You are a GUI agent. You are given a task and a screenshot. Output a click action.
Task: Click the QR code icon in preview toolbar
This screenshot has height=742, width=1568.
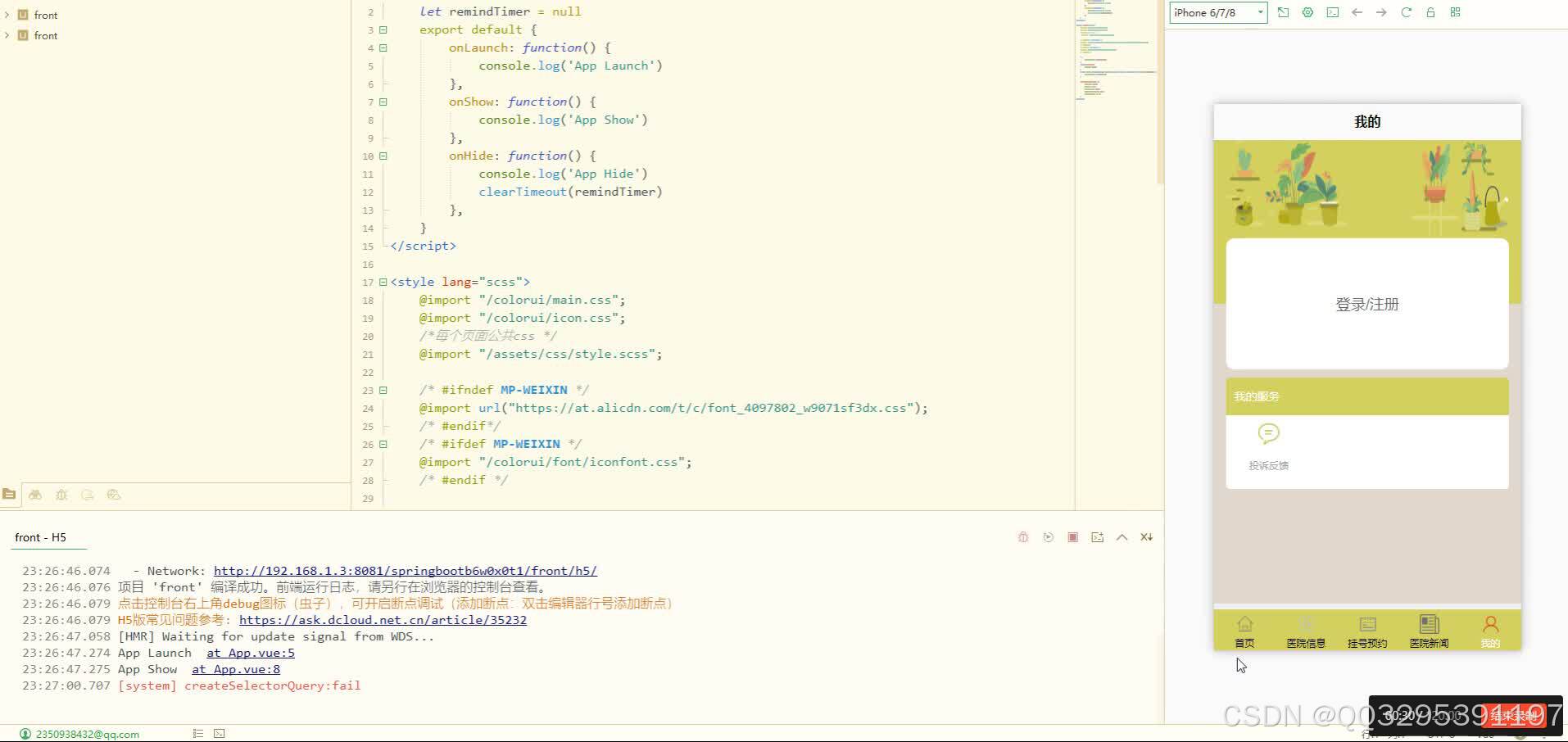(1456, 12)
